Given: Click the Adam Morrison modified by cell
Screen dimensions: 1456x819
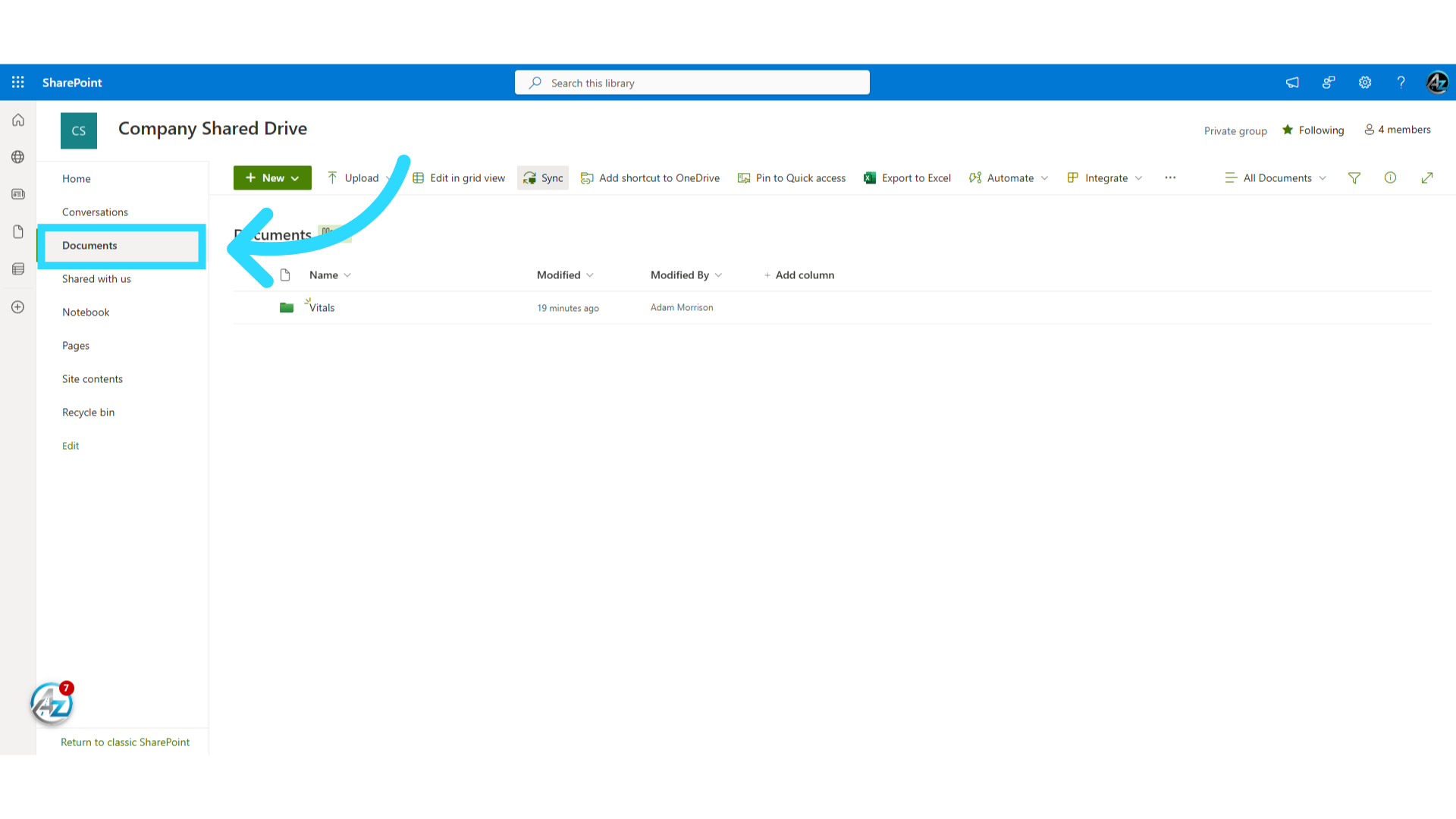Looking at the screenshot, I should (682, 308).
